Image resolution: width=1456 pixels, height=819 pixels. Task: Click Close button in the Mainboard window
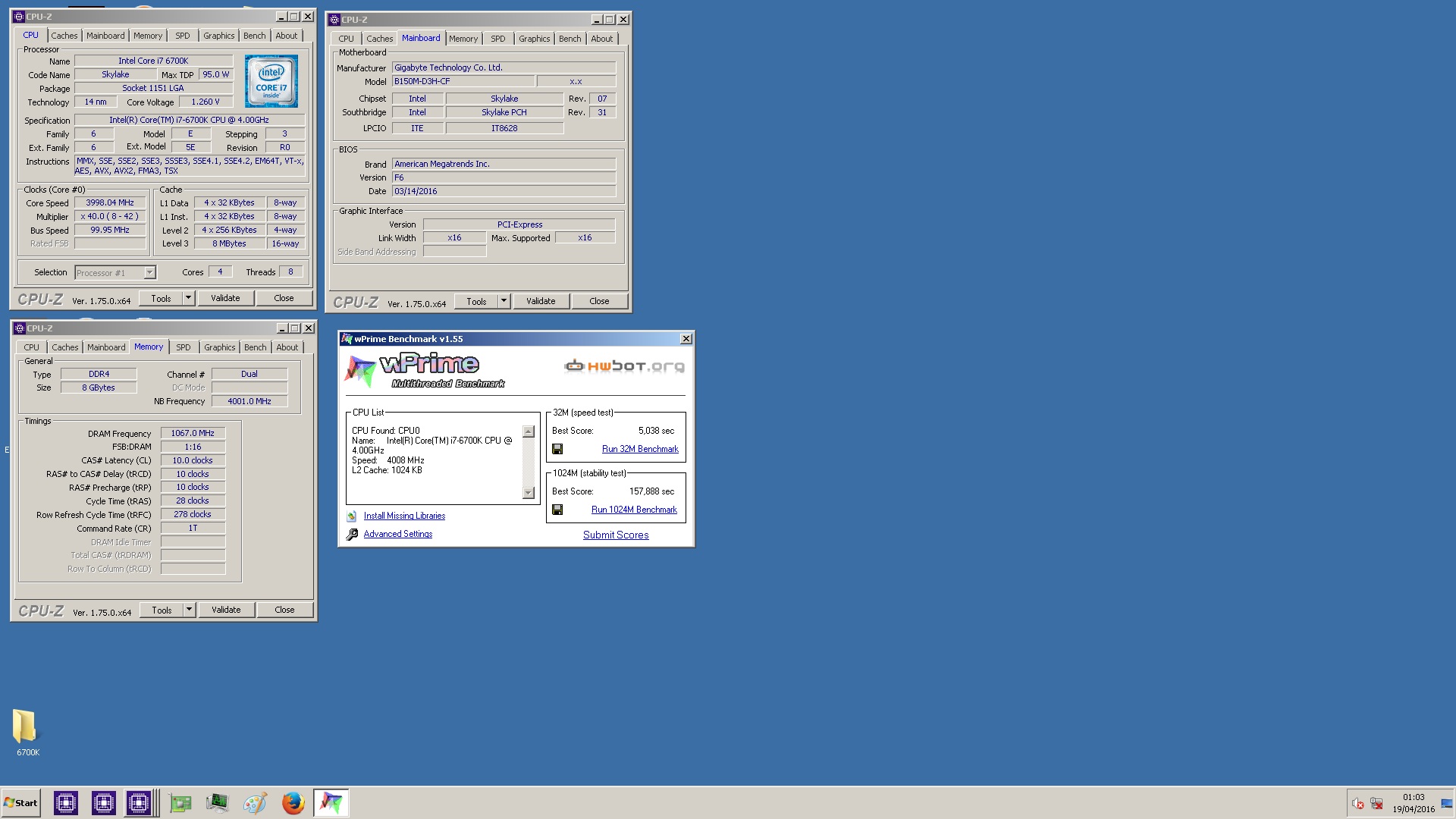pyautogui.click(x=599, y=301)
